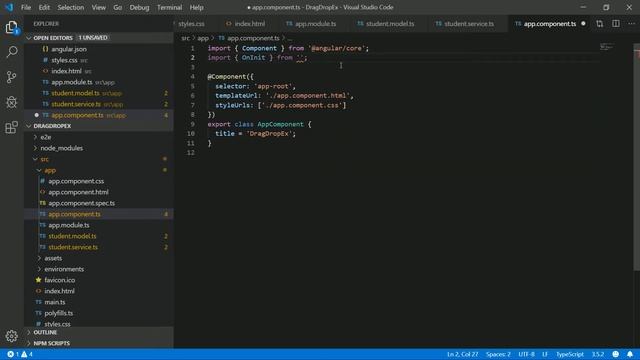
Task: Open the Manage gear menu
Action: (x=11, y=336)
